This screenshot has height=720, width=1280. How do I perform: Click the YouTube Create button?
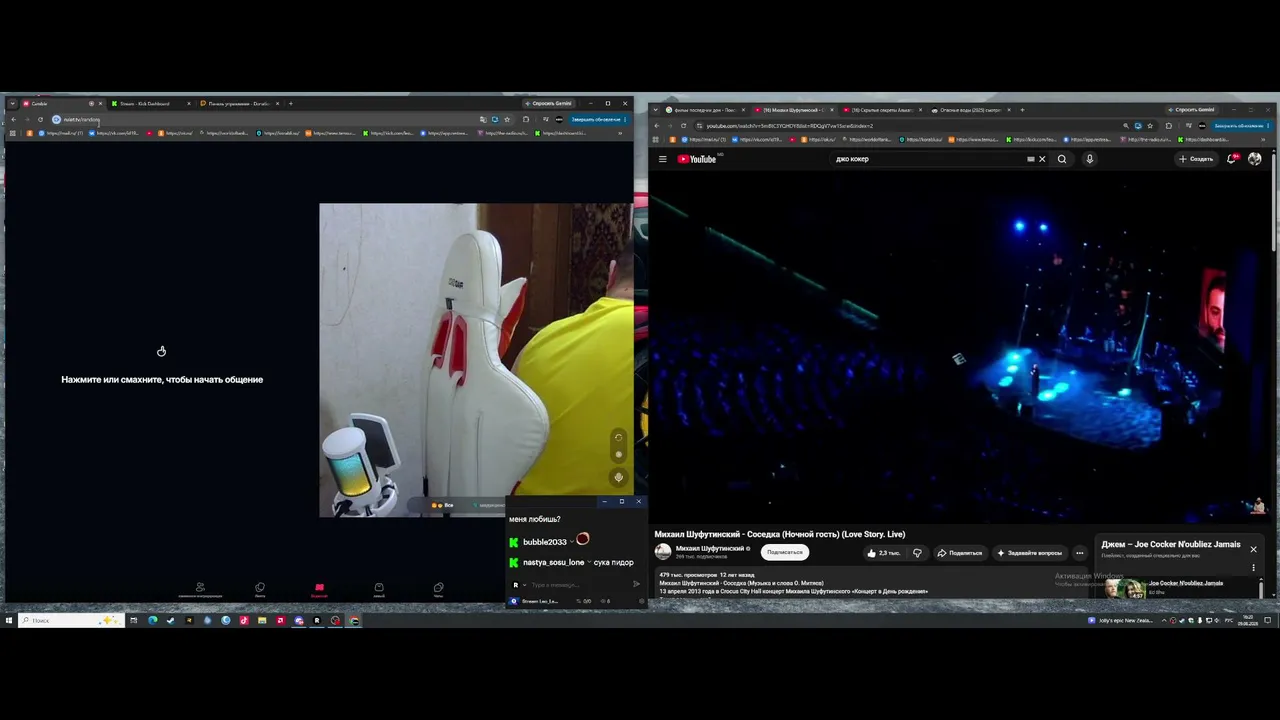pos(1196,159)
